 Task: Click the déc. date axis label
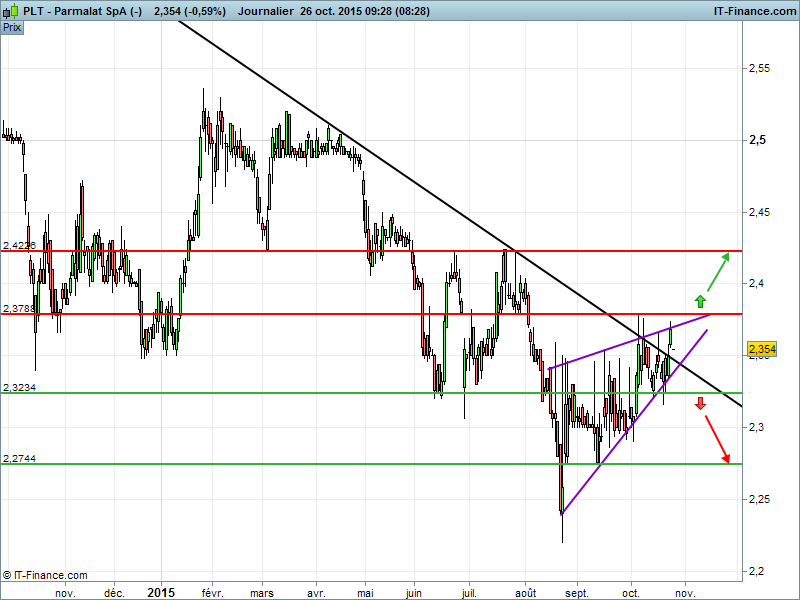[114, 593]
